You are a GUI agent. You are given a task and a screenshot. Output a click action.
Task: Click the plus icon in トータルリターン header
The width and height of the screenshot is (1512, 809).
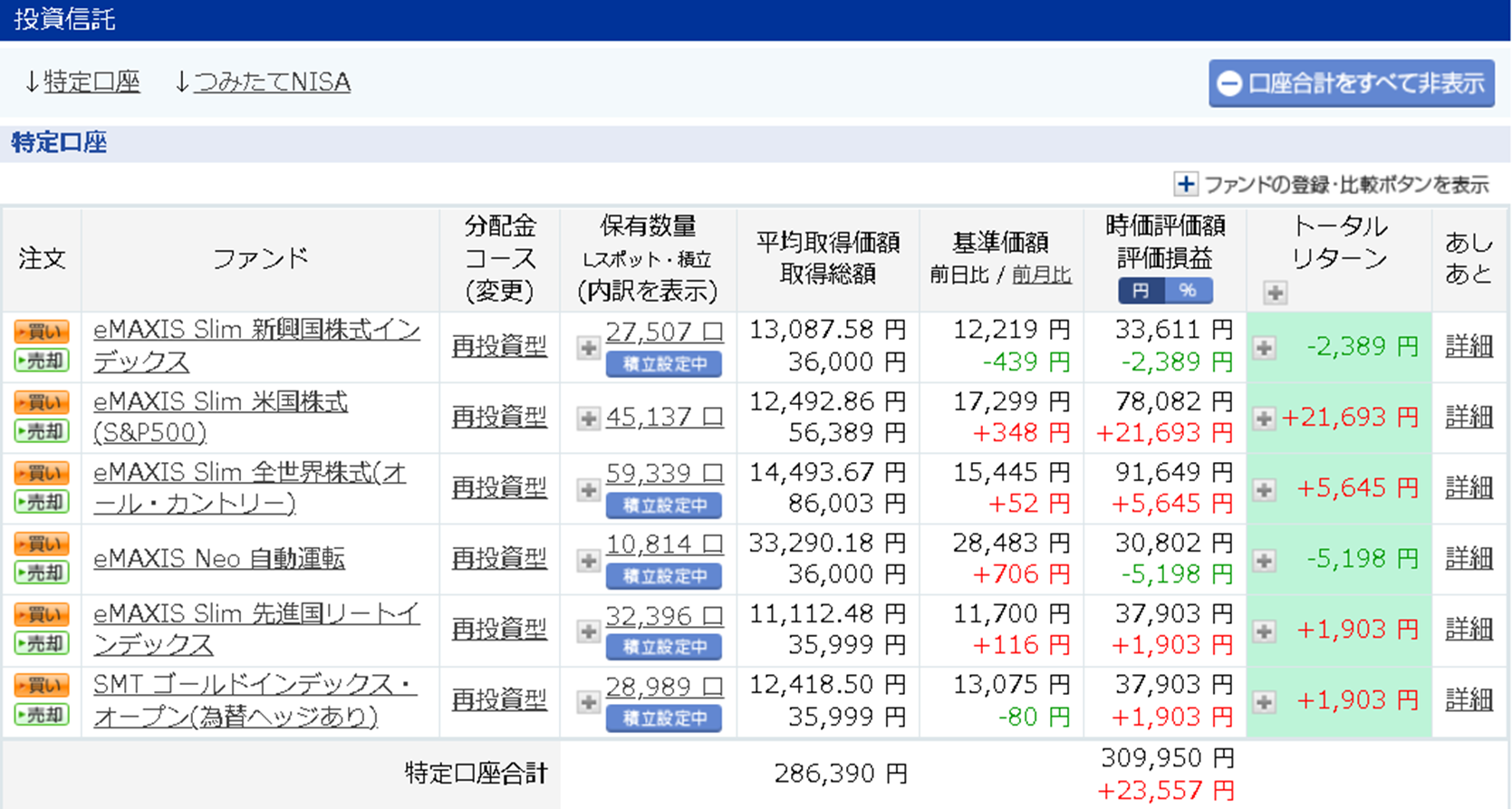point(1275,293)
